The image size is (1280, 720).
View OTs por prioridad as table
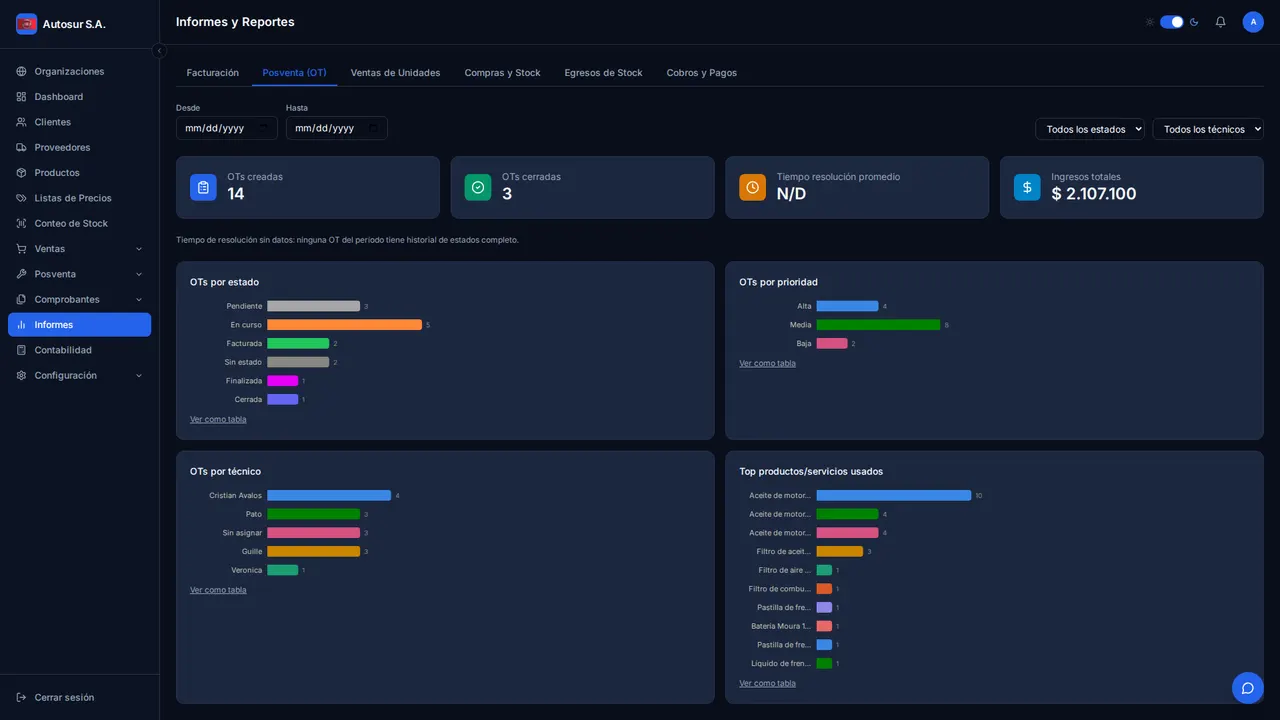point(767,364)
